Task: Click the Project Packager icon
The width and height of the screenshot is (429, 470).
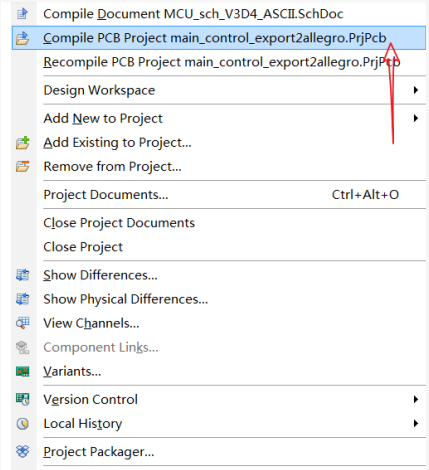Action: pos(22,452)
